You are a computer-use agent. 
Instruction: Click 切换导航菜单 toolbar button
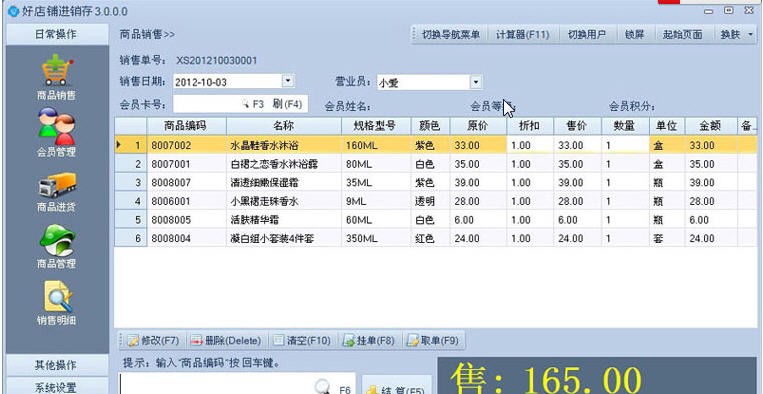451,35
